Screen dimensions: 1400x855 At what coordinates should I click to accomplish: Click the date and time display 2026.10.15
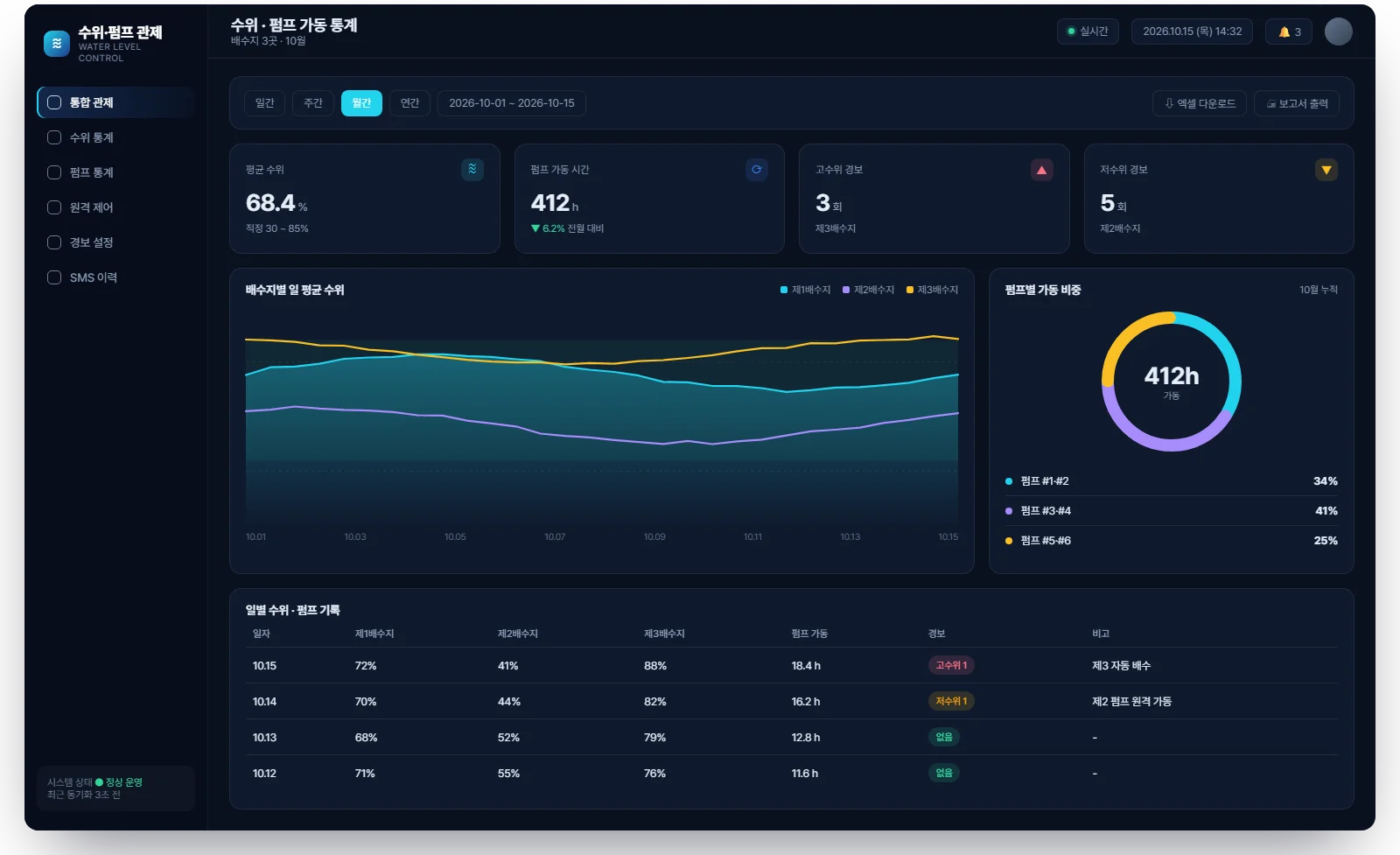click(x=1192, y=32)
